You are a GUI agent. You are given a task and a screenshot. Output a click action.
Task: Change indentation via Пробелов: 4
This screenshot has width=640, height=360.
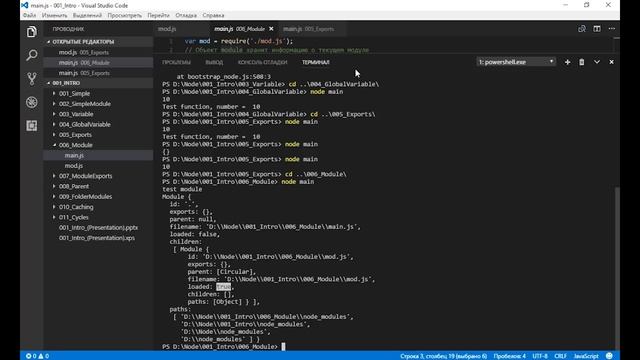point(509,356)
